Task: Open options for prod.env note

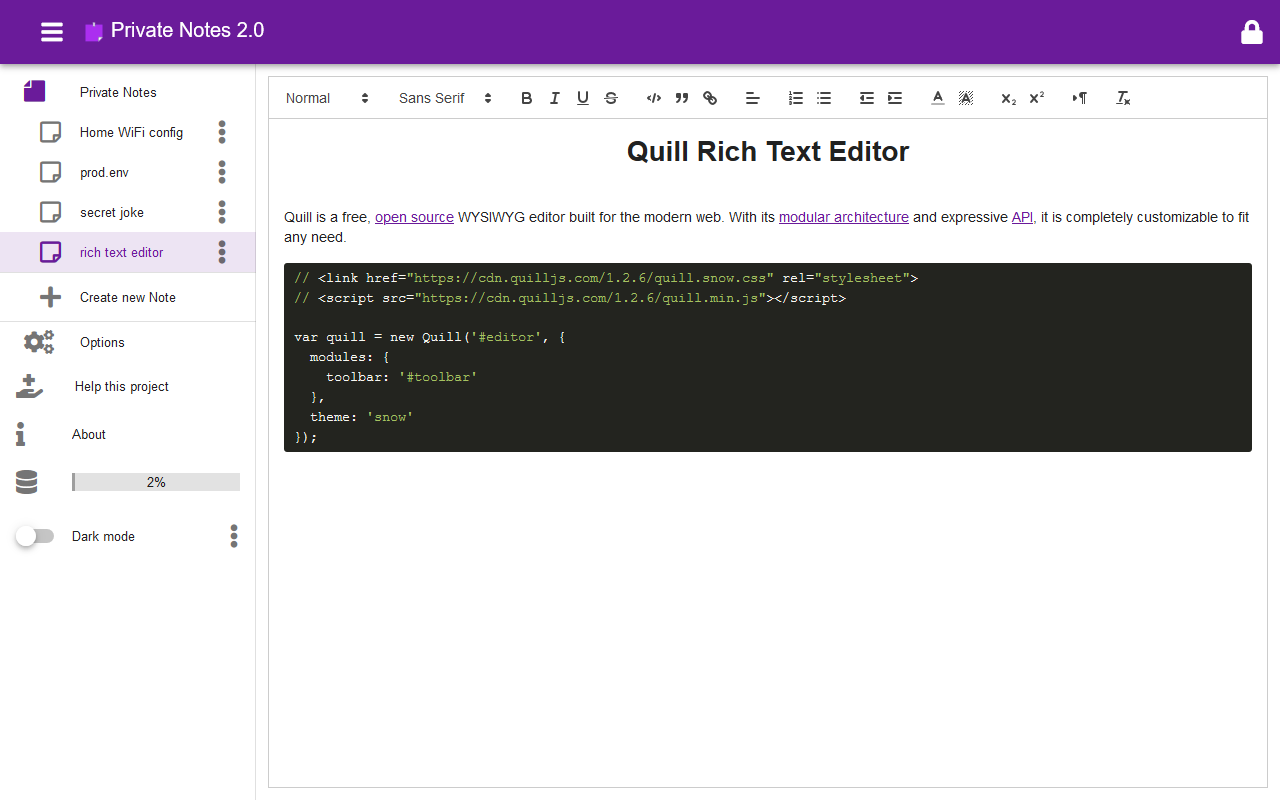Action: [x=222, y=172]
